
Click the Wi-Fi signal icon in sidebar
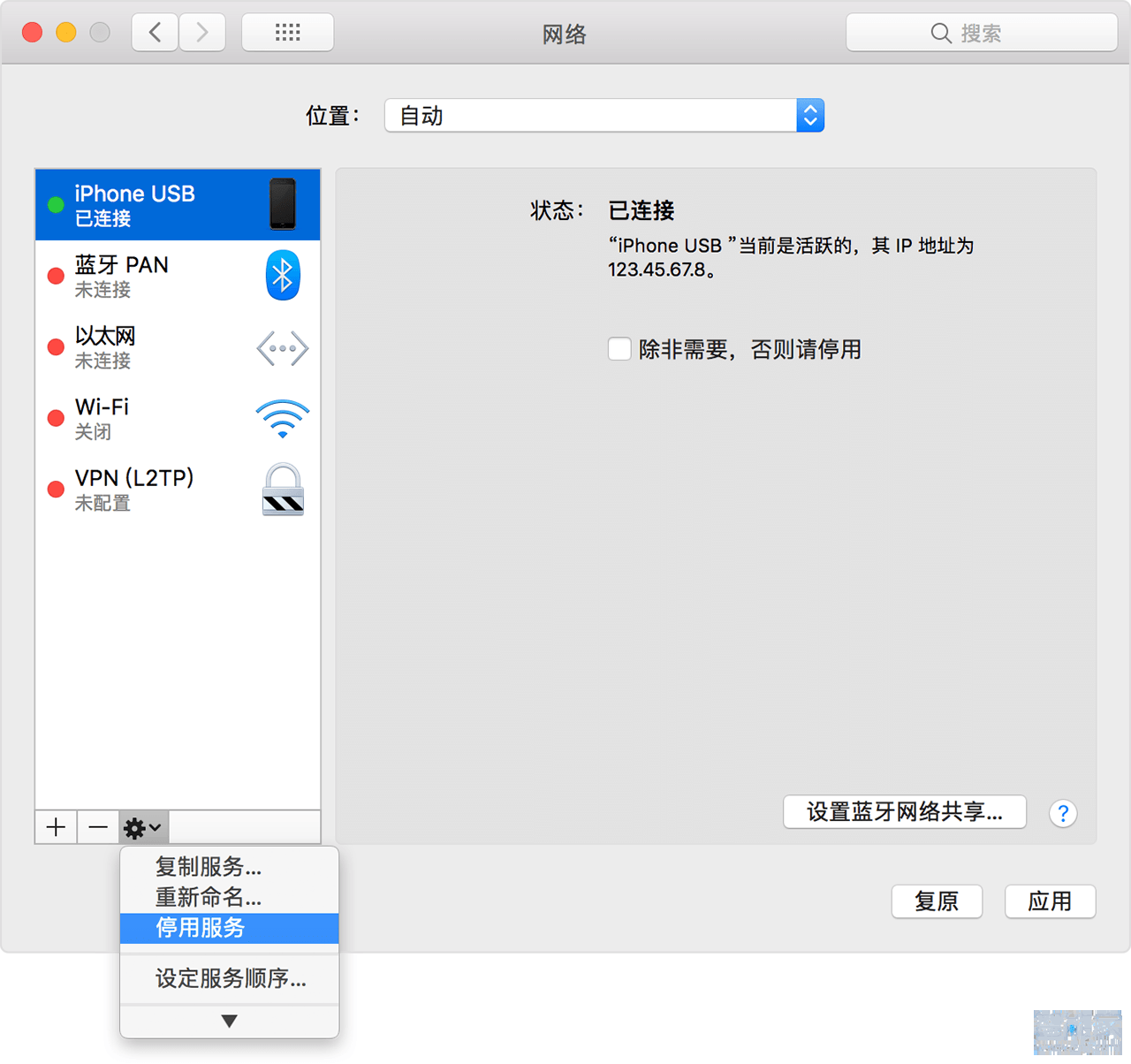282,417
